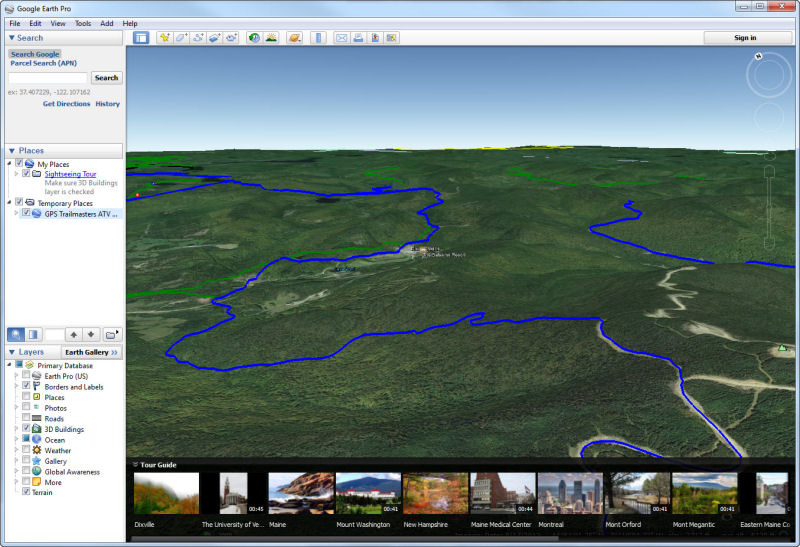Click the Sign in button
Screen dimensions: 800x547
745,38
